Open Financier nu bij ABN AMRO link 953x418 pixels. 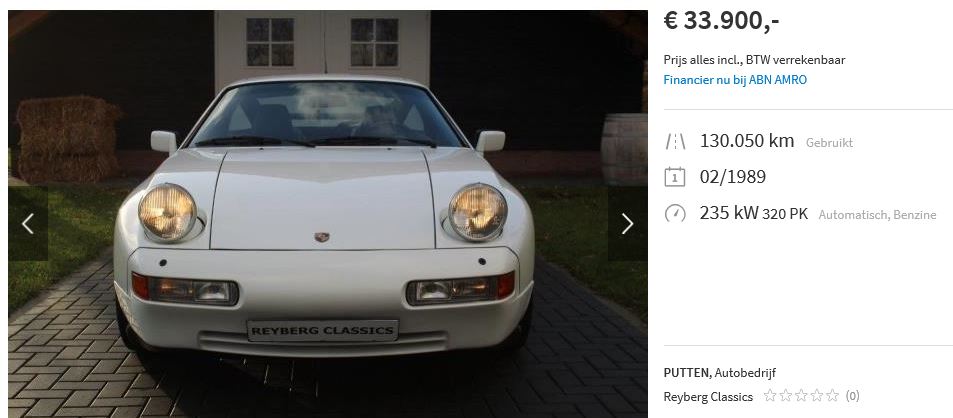pyautogui.click(x=735, y=80)
